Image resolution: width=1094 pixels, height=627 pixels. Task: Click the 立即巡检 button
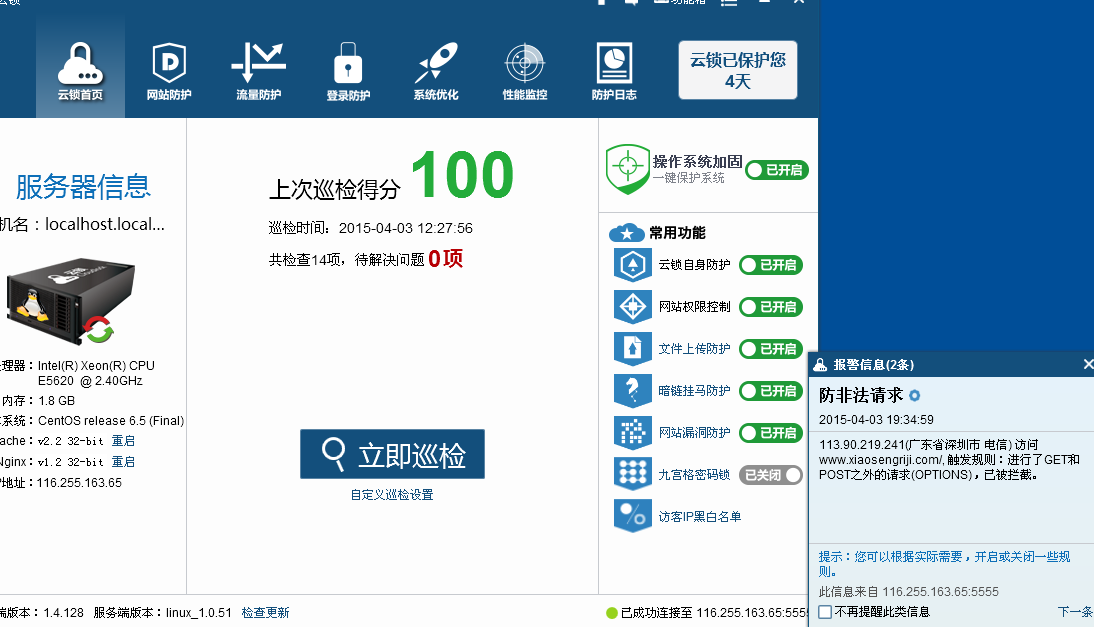[392, 455]
